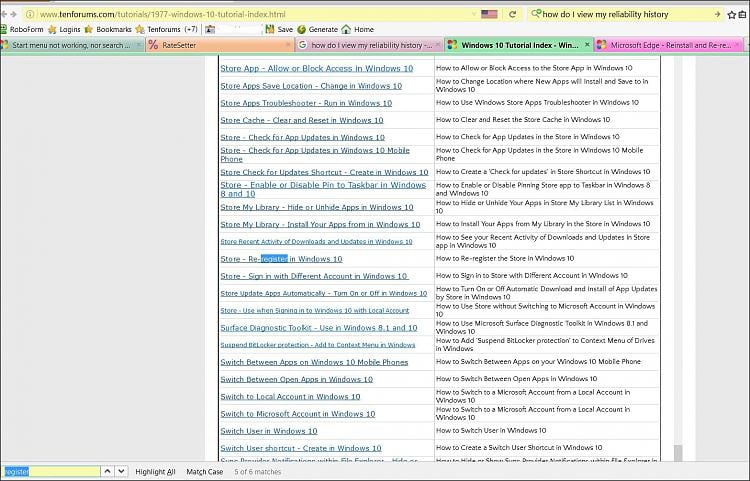The height and width of the screenshot is (481, 750).
Task: Click the page vertical scrollbar thumb
Action: click(x=678, y=453)
